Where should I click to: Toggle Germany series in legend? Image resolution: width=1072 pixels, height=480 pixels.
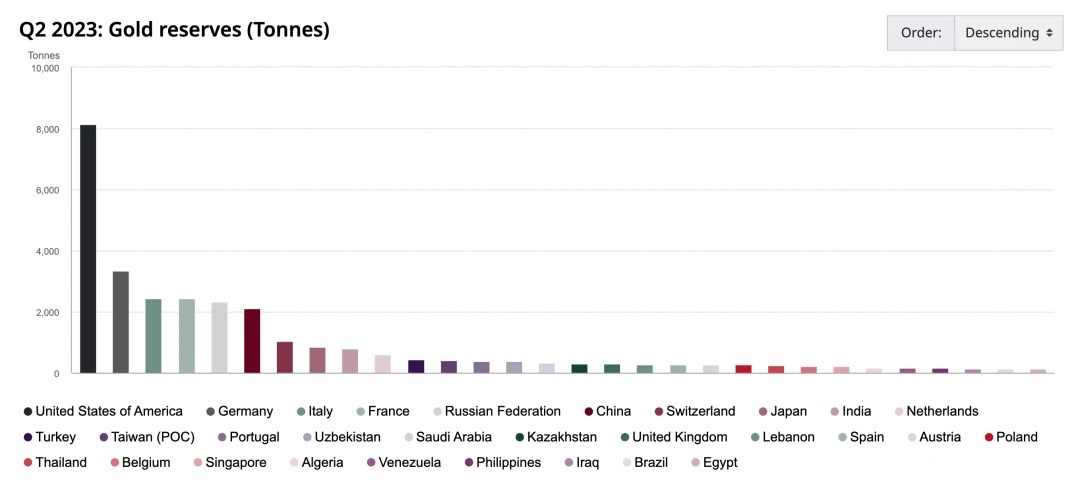pyautogui.click(x=245, y=411)
